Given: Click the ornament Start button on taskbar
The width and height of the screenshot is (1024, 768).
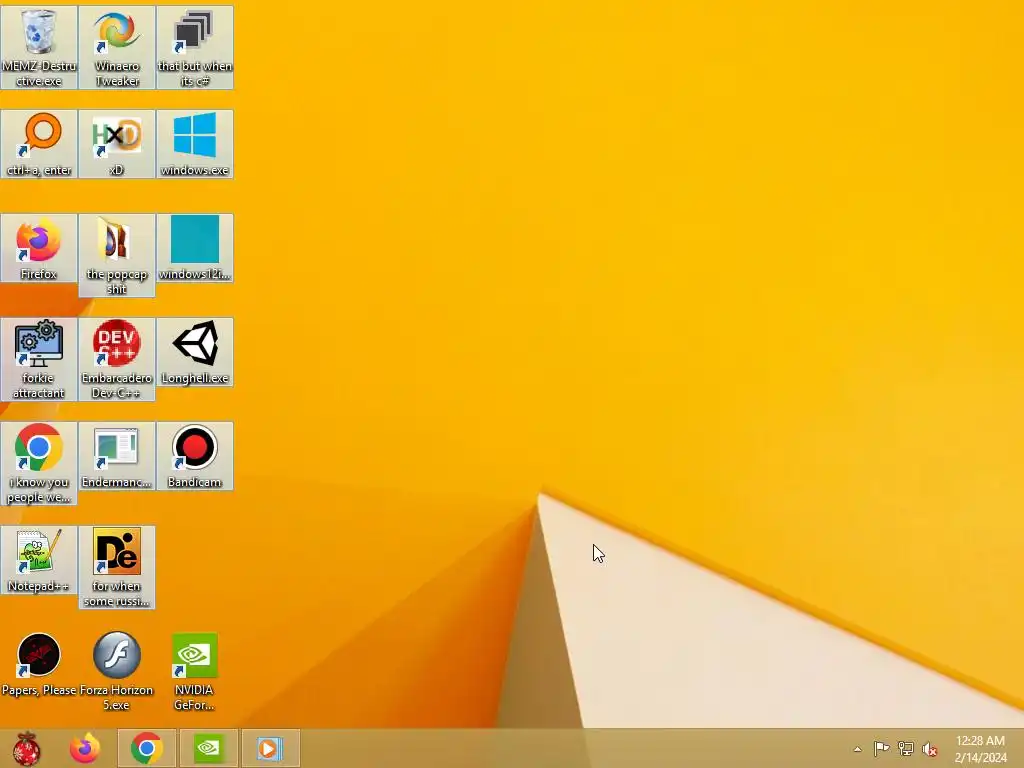Looking at the screenshot, I should click(x=26, y=748).
